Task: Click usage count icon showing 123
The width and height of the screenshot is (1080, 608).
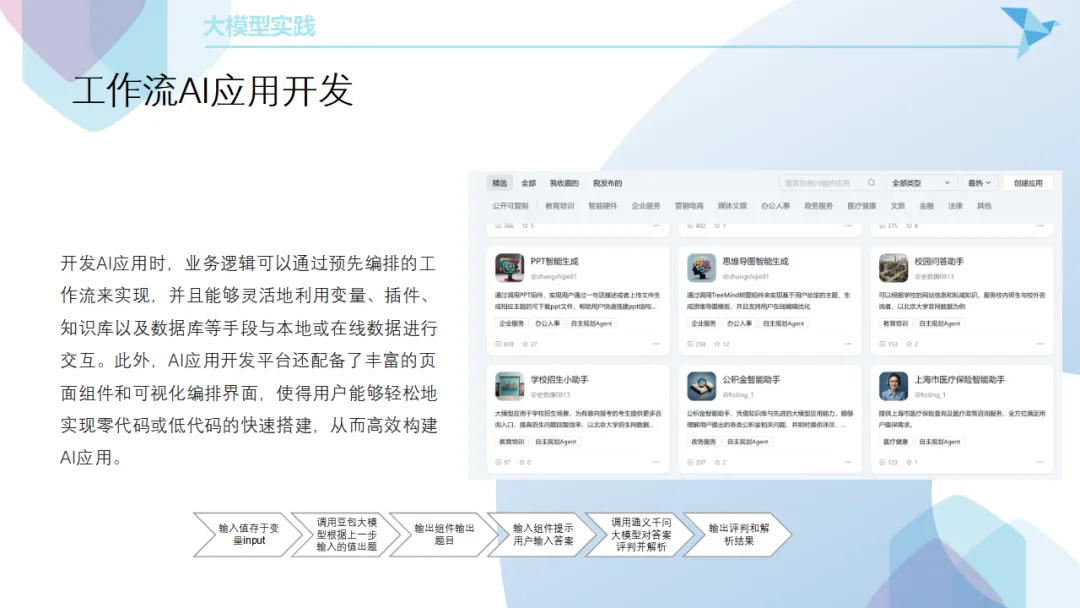Action: pyautogui.click(x=882, y=462)
